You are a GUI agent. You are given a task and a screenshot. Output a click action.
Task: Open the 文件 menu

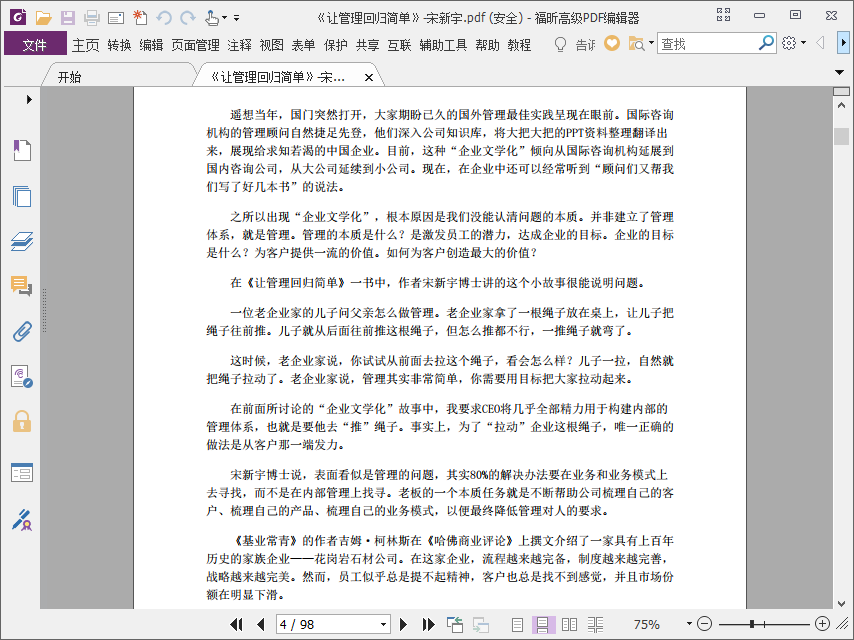click(x=35, y=44)
